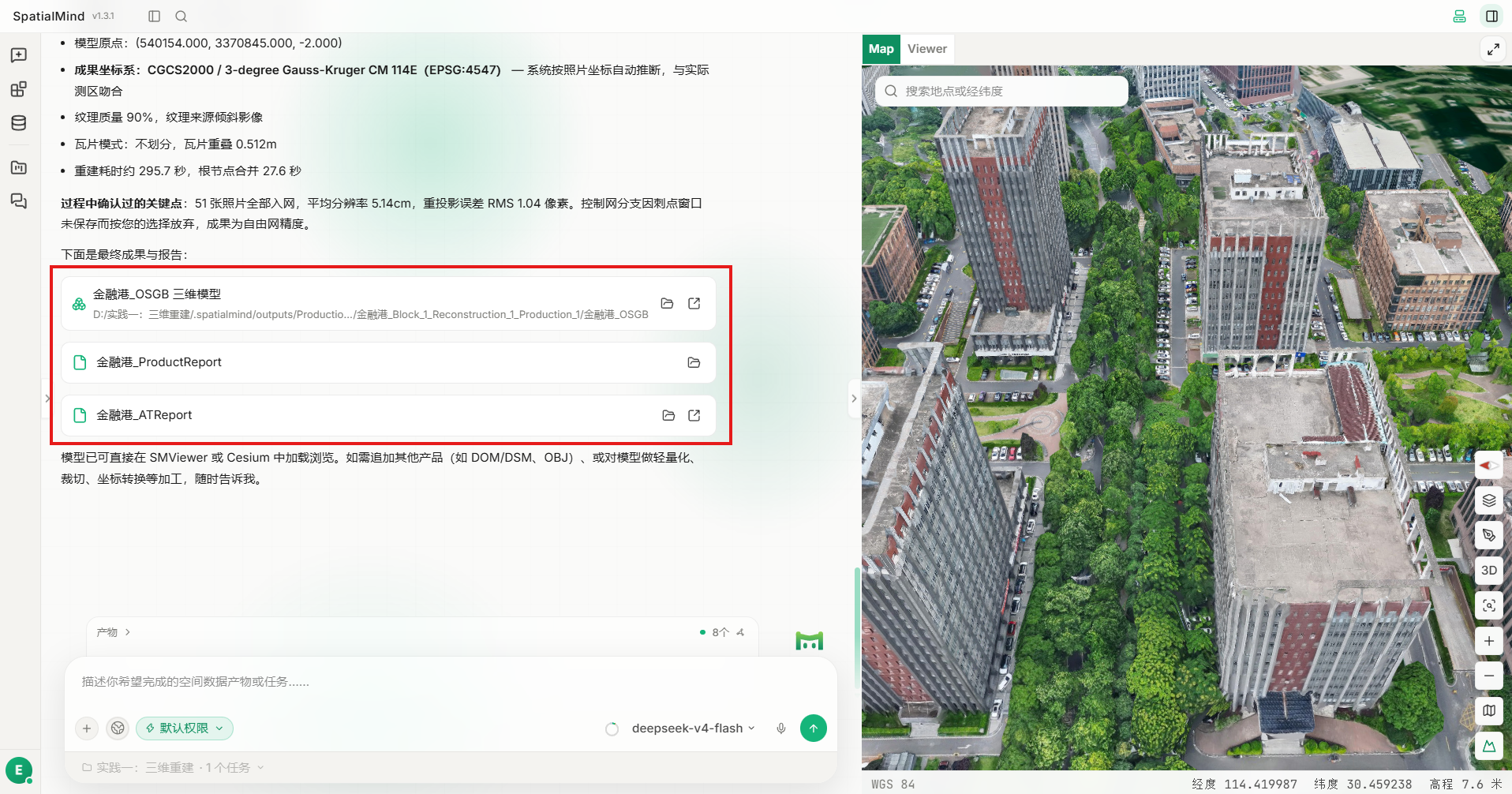
Task: Click the green send message button
Action: [814, 728]
